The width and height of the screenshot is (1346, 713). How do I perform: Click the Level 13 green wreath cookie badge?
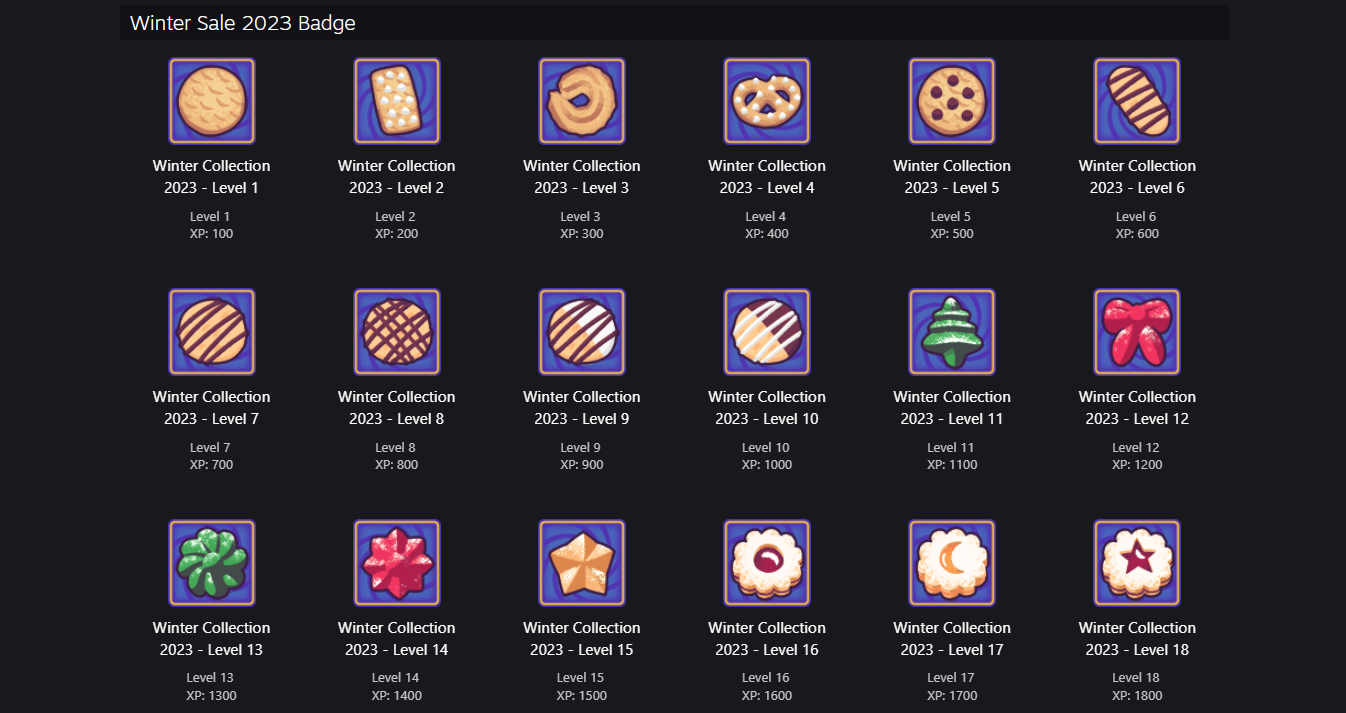[211, 563]
